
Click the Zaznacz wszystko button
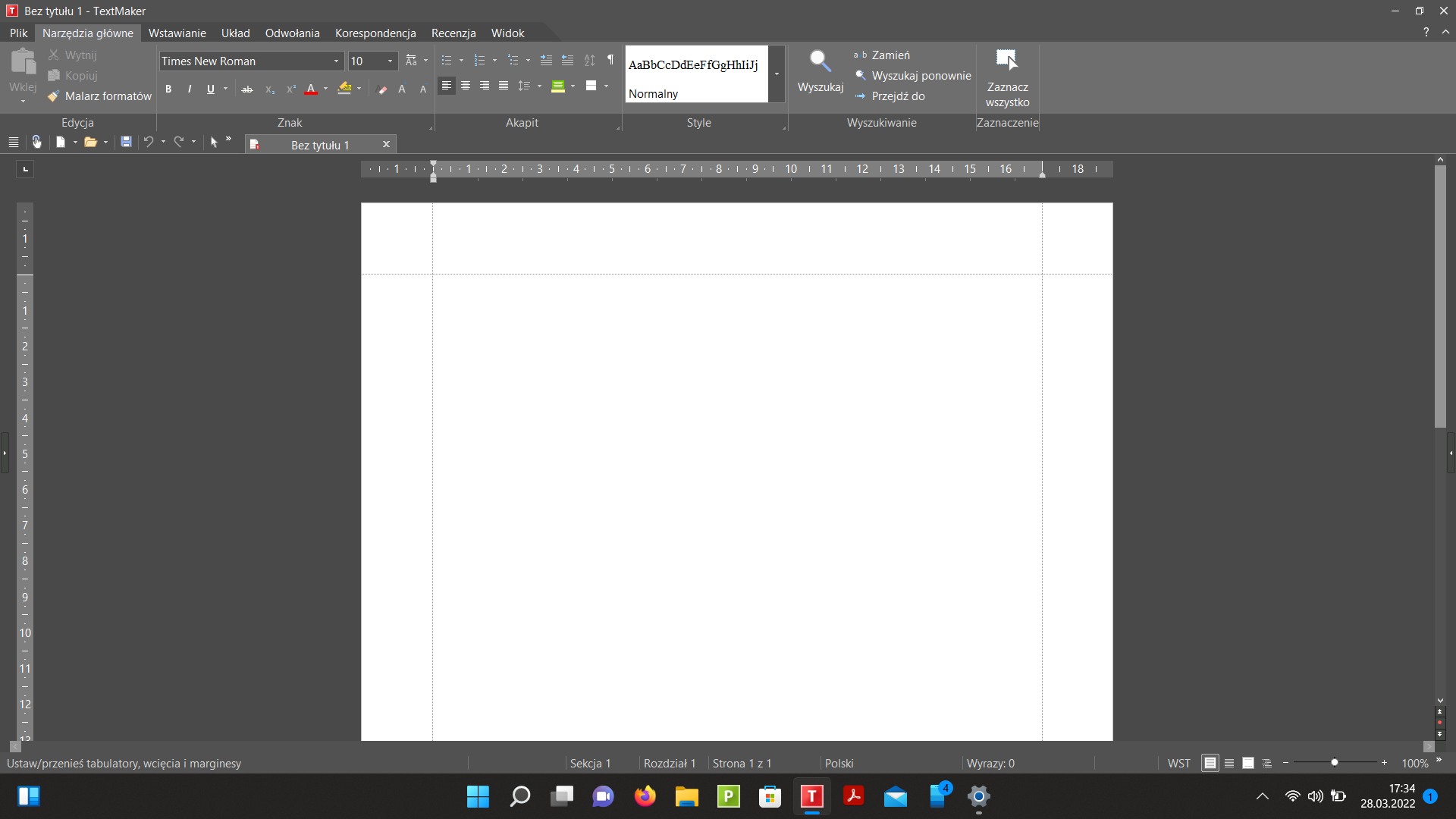point(1007,78)
